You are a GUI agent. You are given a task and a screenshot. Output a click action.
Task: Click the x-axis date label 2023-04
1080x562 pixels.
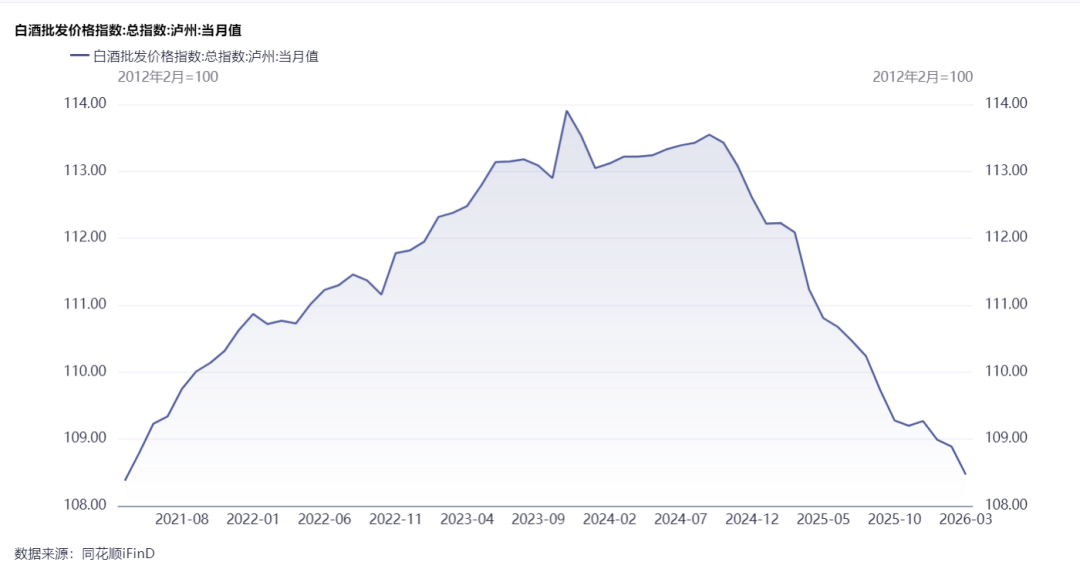467,519
